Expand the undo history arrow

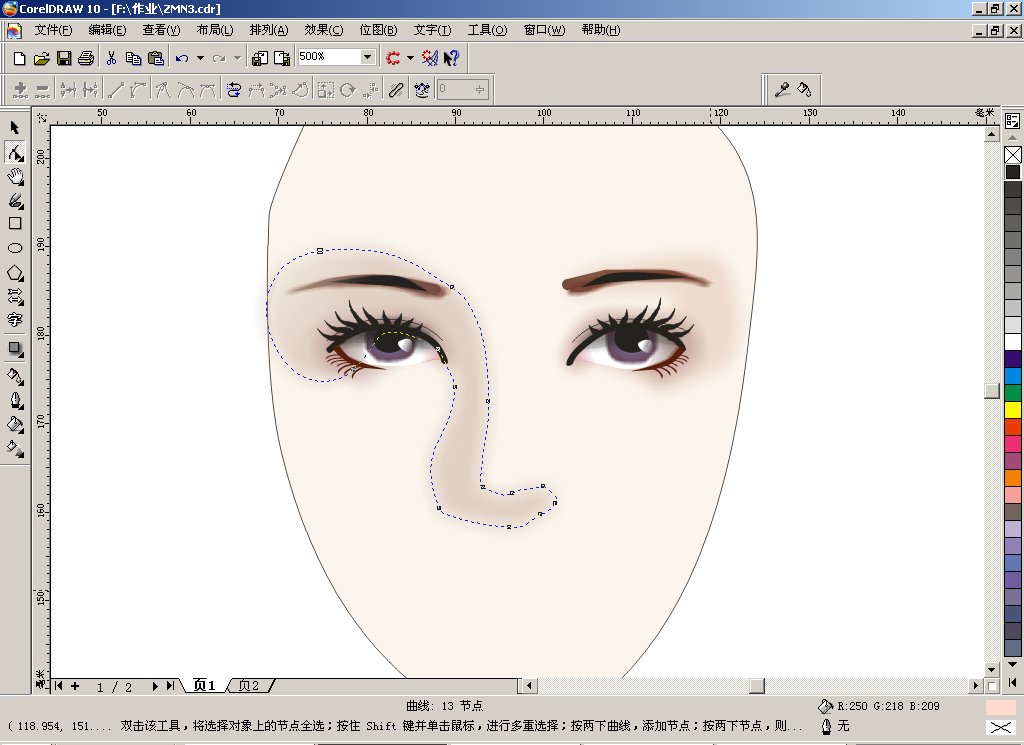tap(200, 58)
